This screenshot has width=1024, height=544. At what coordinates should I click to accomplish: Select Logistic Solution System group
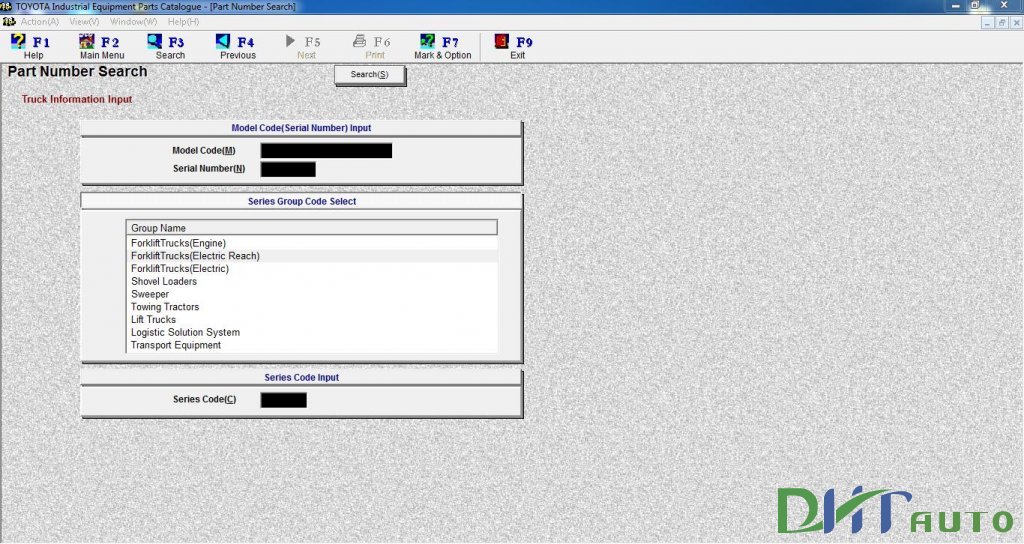coord(312,332)
